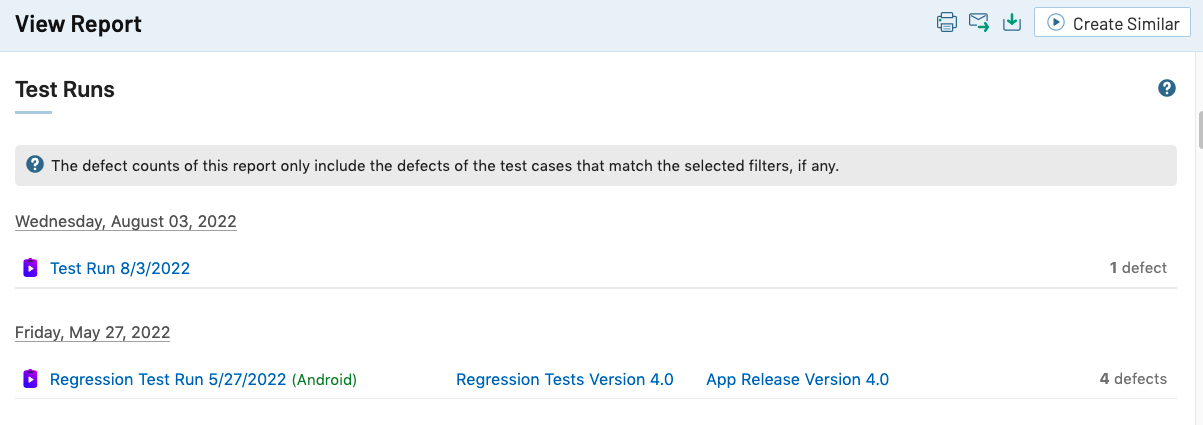The width and height of the screenshot is (1203, 425).
Task: Click the 1 defect count
Action: 1138,268
